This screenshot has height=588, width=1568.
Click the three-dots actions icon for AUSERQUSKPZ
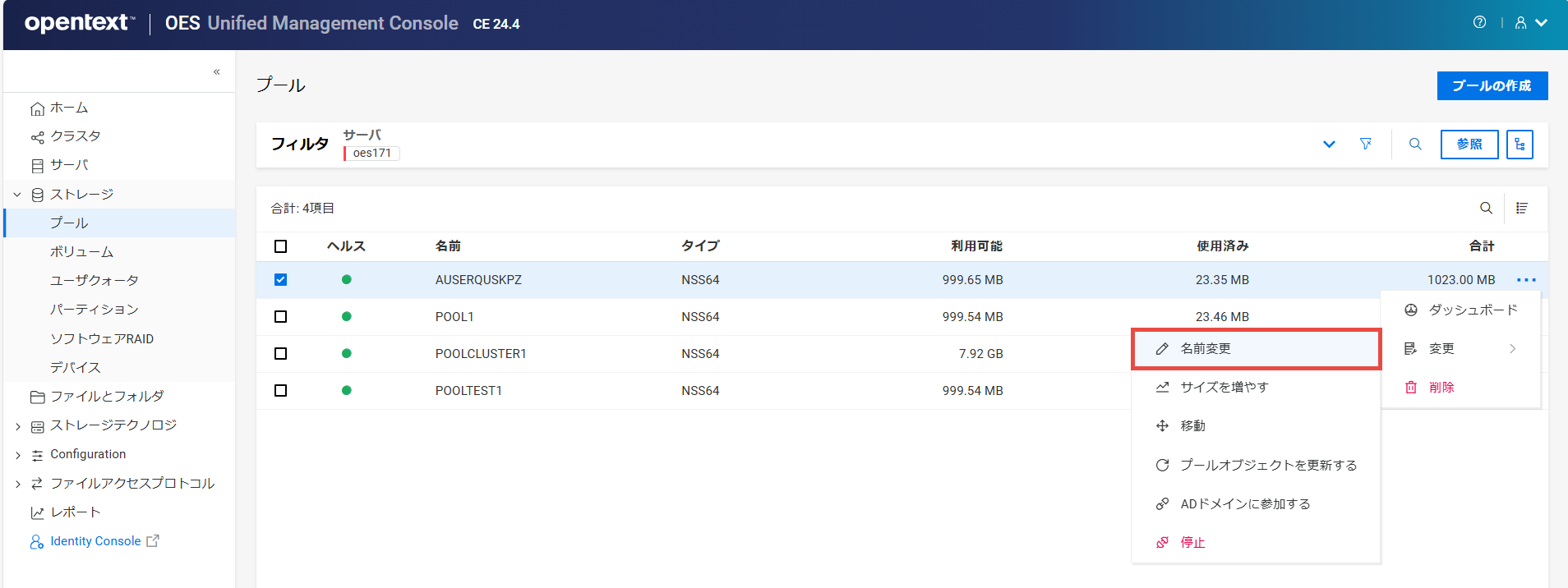[1526, 280]
